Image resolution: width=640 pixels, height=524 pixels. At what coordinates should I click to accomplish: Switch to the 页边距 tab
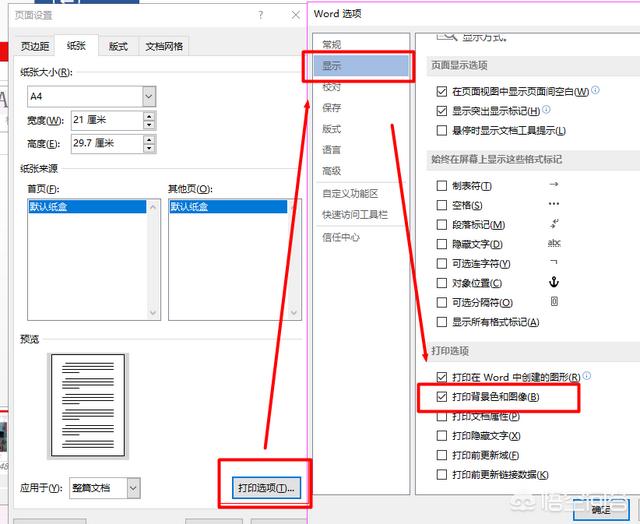(x=35, y=46)
